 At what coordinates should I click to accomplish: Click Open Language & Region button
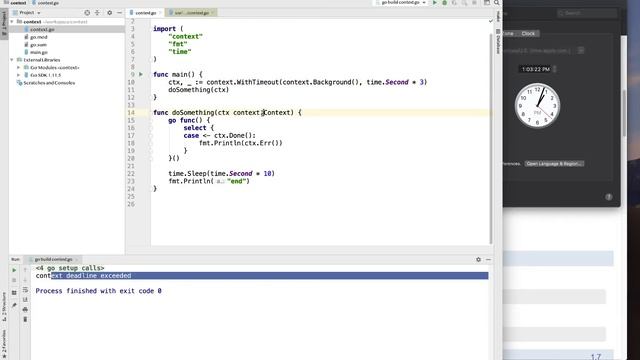(x=554, y=164)
